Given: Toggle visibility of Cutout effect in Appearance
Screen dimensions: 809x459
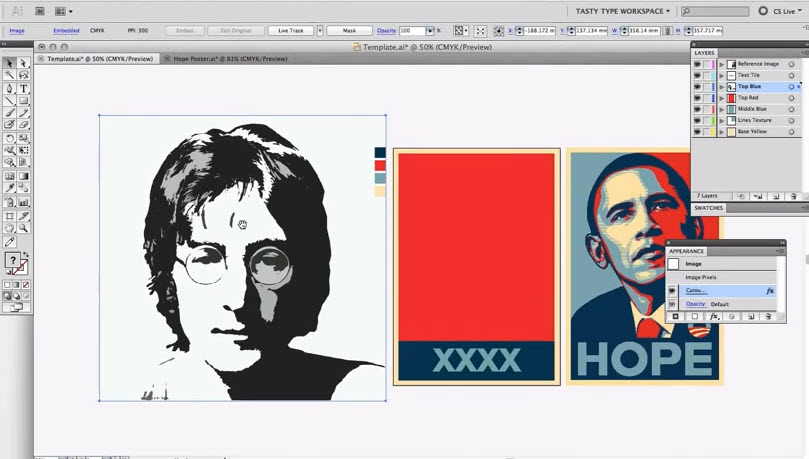Looking at the screenshot, I should [x=672, y=291].
